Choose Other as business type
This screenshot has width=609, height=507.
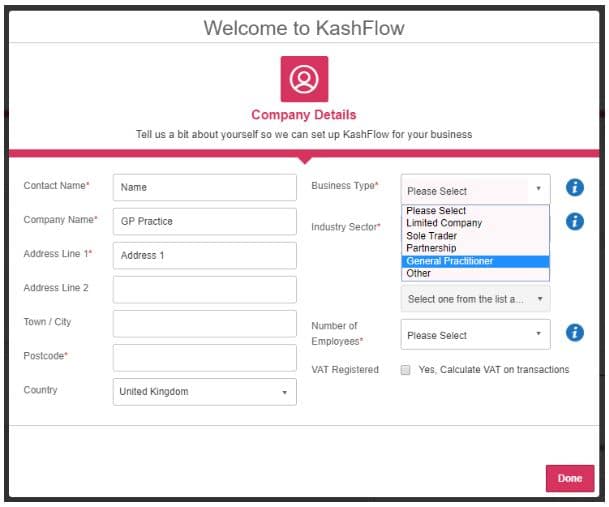[x=419, y=273]
